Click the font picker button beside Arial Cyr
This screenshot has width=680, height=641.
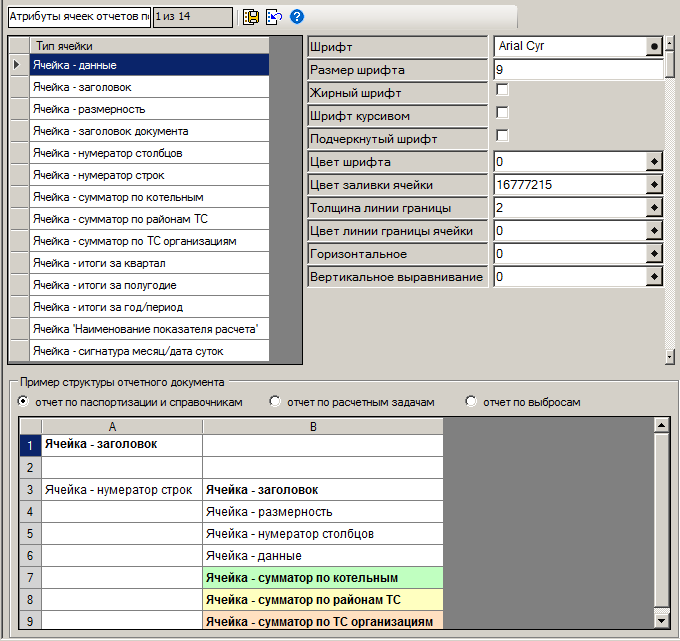pos(654,47)
